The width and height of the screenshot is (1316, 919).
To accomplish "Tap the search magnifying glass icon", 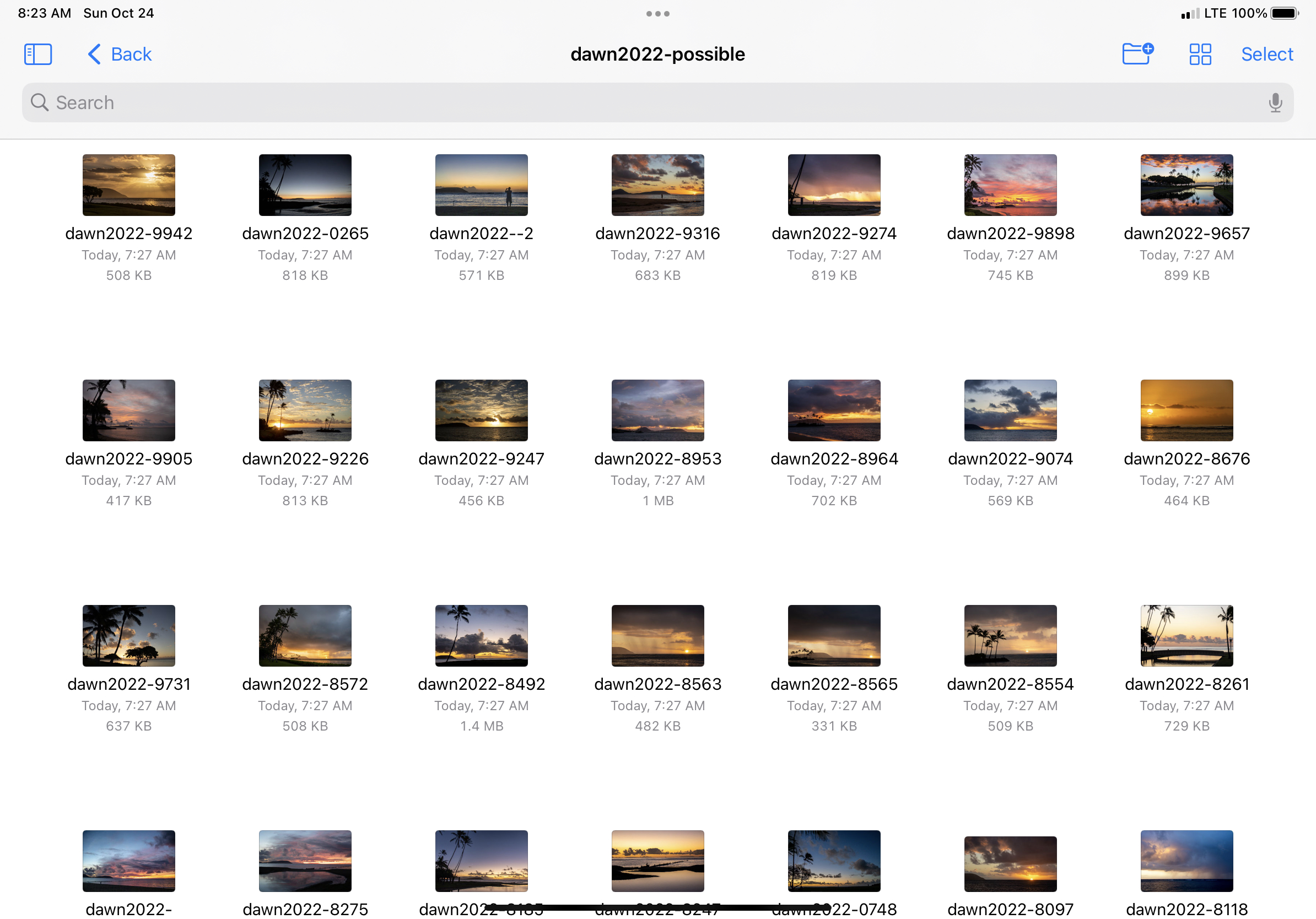I will (x=40, y=102).
